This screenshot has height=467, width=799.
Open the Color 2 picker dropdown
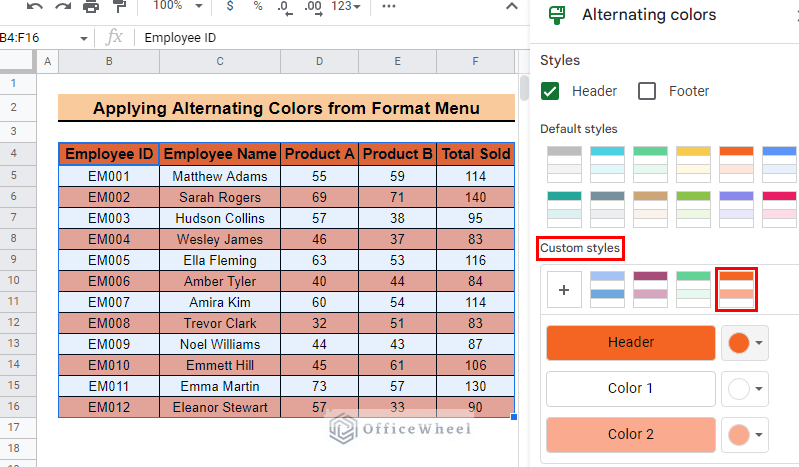tap(745, 434)
